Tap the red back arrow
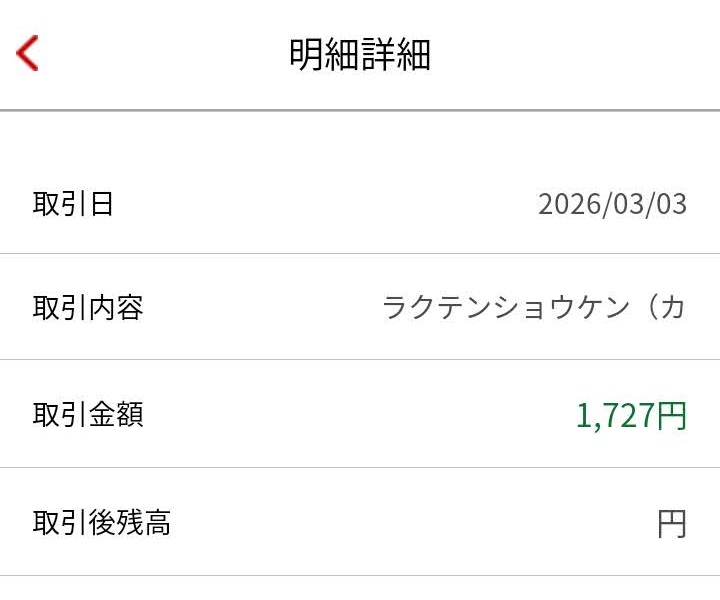Viewport: 720px width, 600px height. (27, 53)
